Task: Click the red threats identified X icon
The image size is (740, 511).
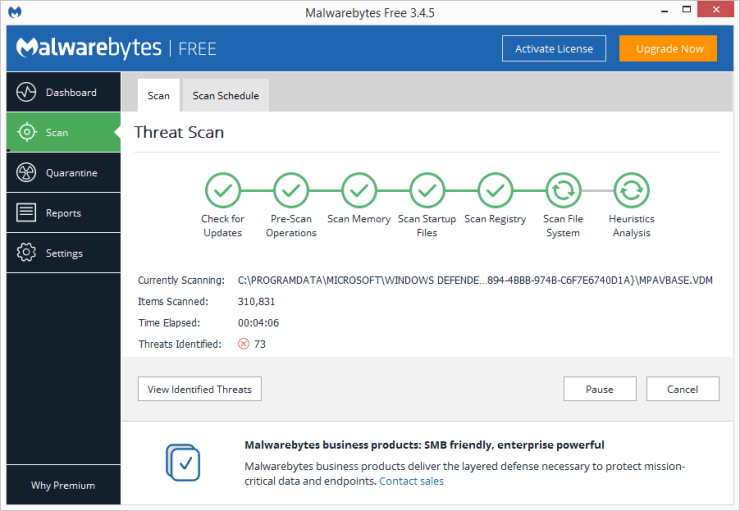Action: click(243, 344)
